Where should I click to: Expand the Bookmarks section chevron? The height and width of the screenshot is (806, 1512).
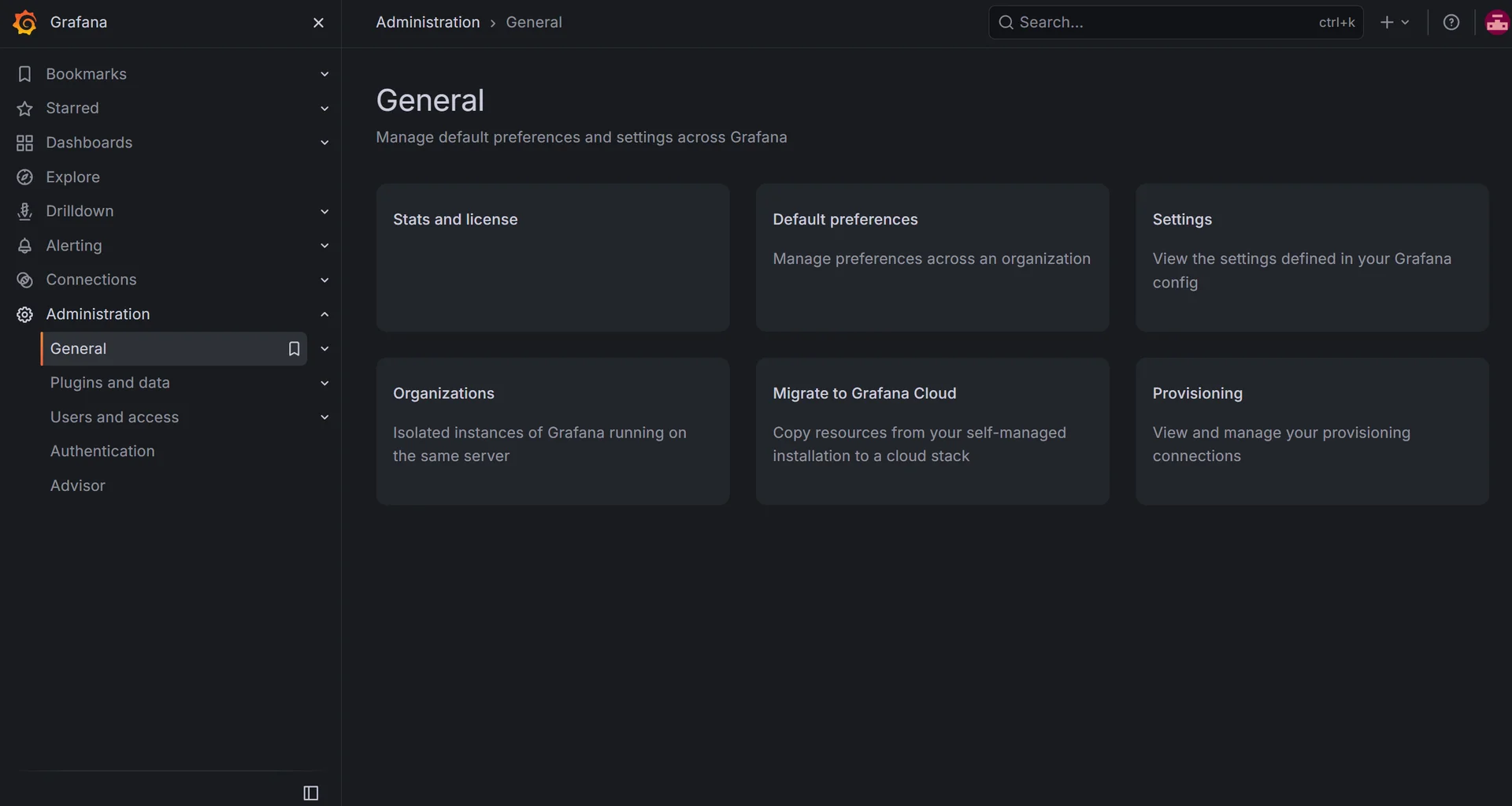[x=324, y=74]
